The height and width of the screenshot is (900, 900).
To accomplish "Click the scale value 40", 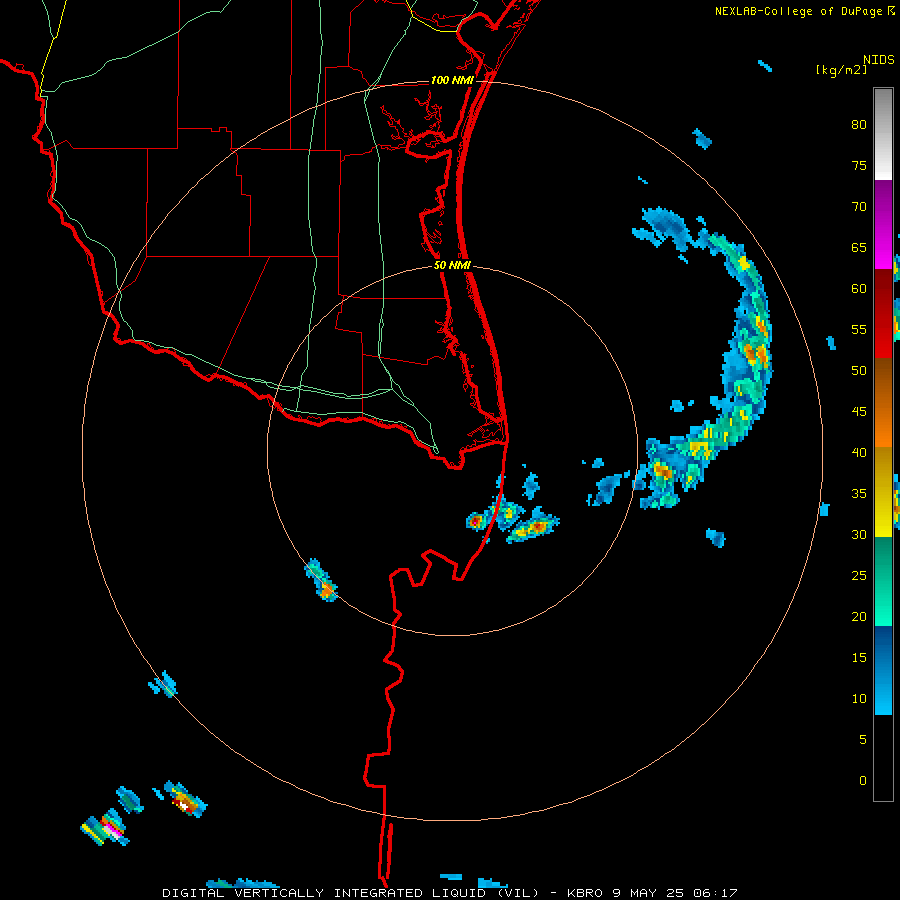I will pyautogui.click(x=859, y=452).
